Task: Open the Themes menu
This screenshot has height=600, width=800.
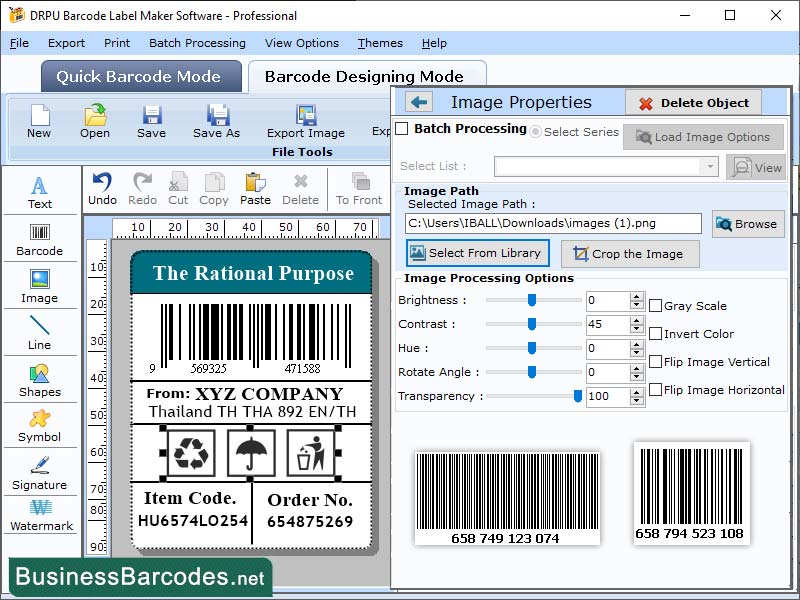Action: [379, 43]
